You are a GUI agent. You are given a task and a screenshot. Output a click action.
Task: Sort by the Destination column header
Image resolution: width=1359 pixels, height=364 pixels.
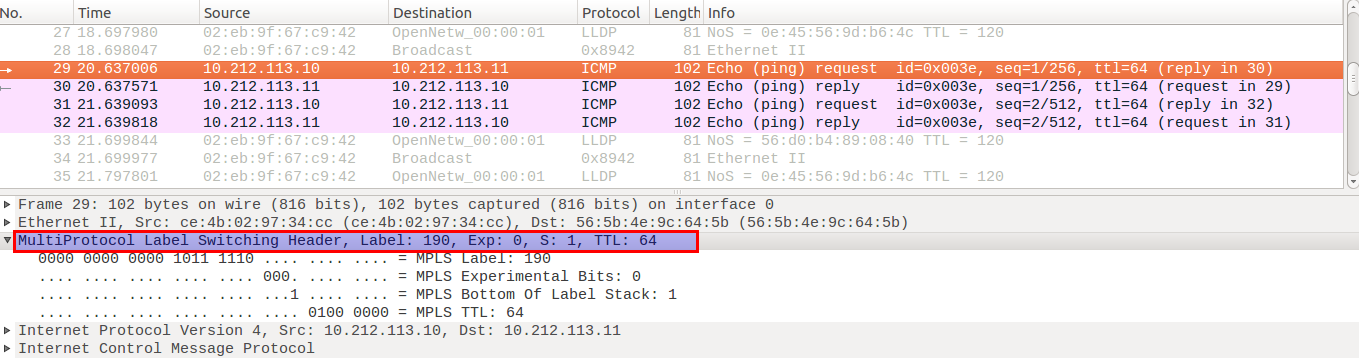[x=483, y=13]
